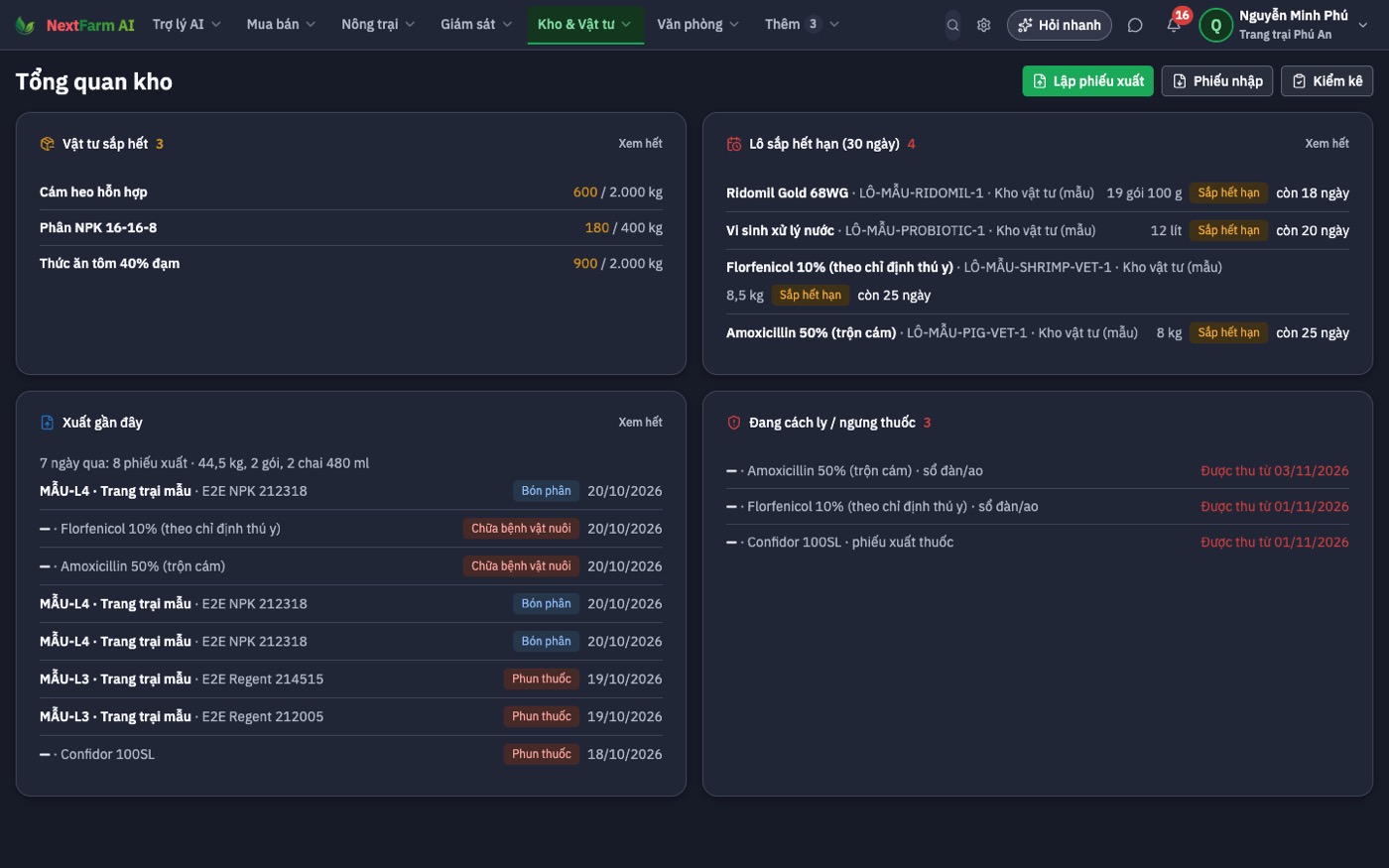Open Phiếu nhập button
Viewport: 1389px width, 868px height.
[1217, 81]
